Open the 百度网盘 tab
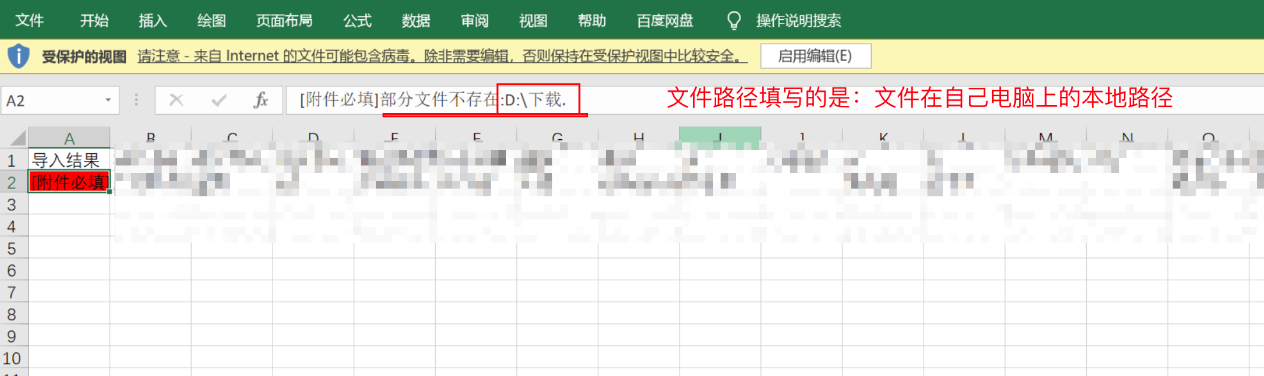The image size is (1264, 376). (665, 20)
